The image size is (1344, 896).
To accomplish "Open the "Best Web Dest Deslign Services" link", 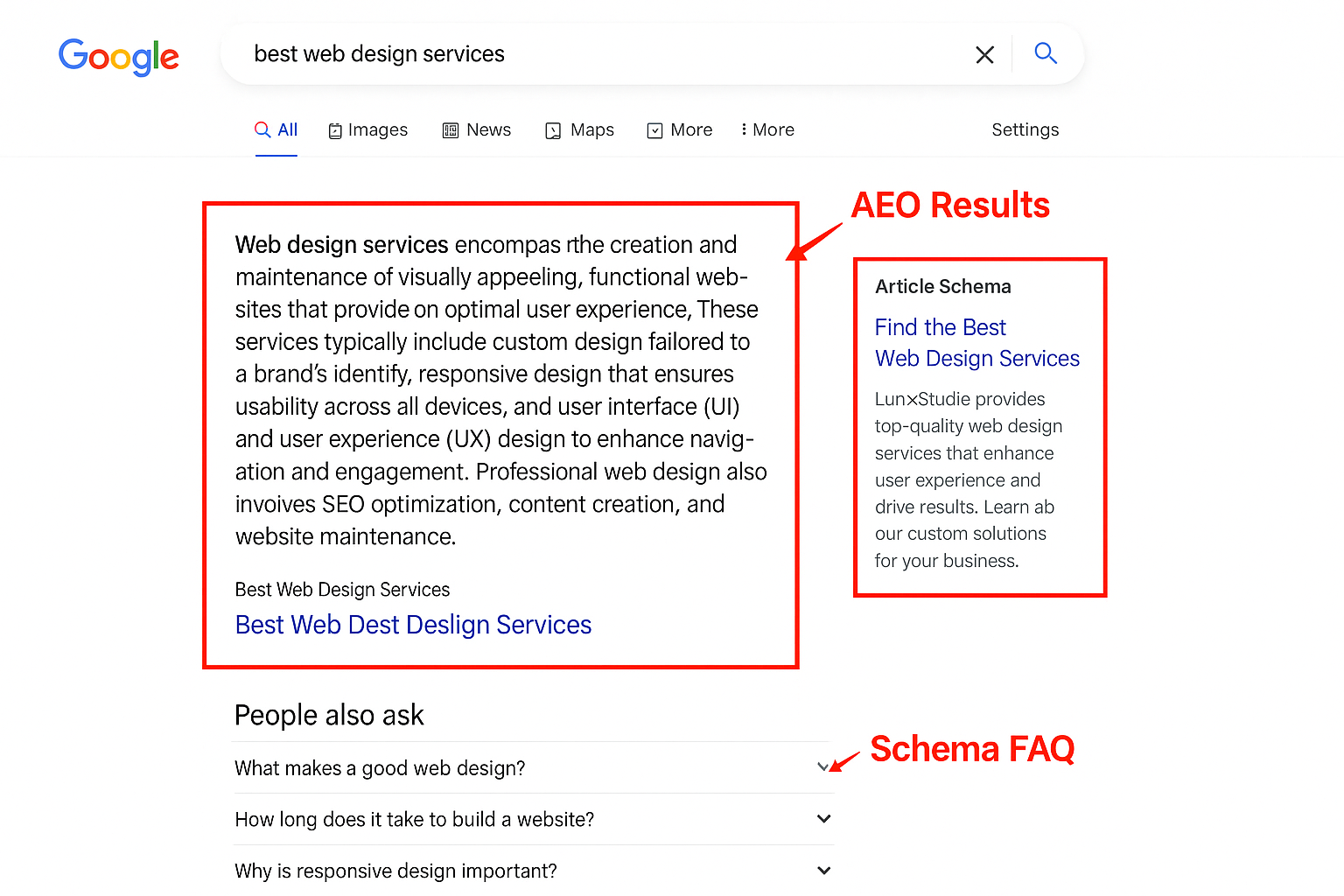I will pyautogui.click(x=413, y=625).
